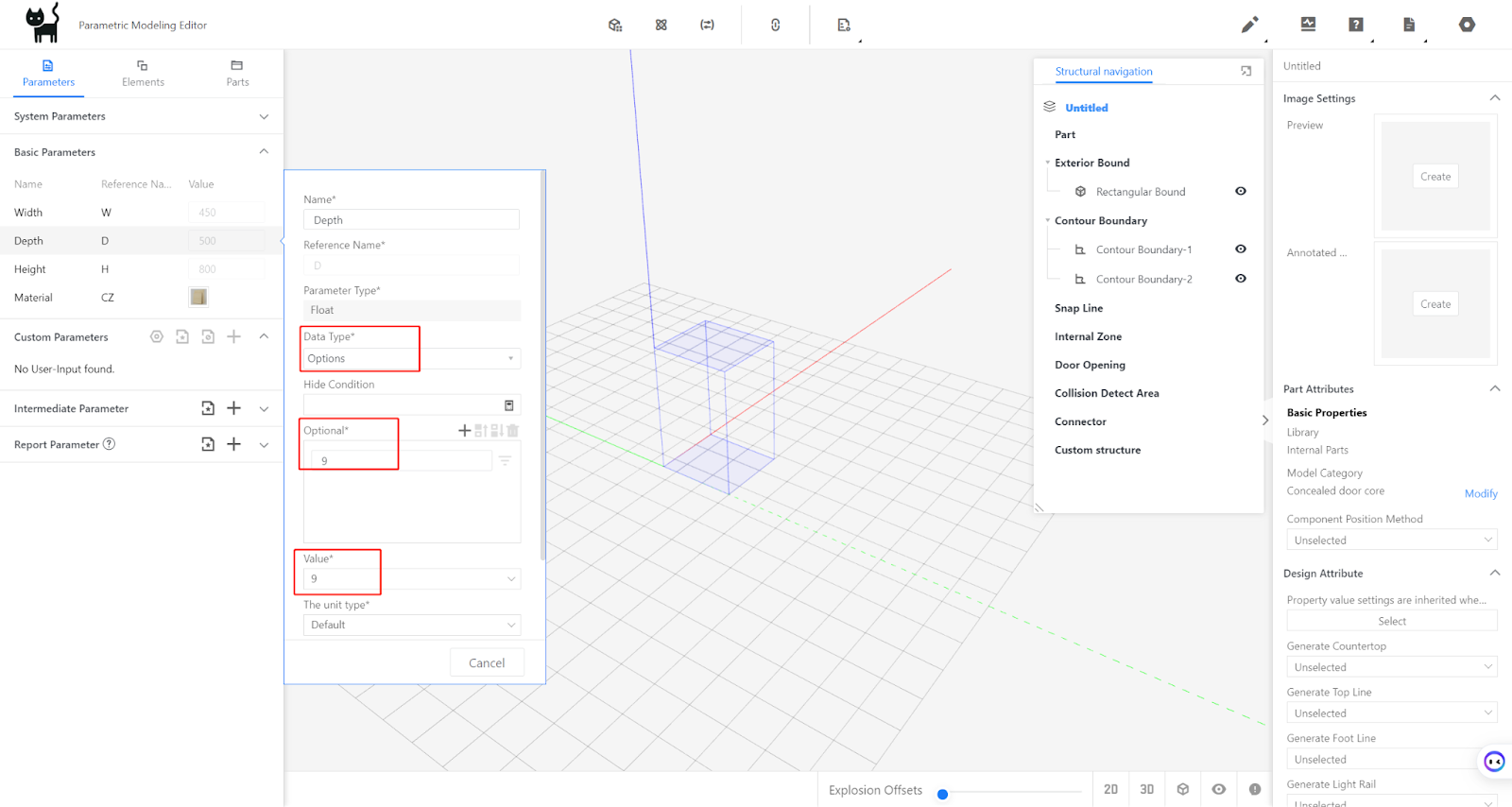Toggle visibility of Contour Boundary-2
1512x807 pixels.
click(x=1241, y=279)
